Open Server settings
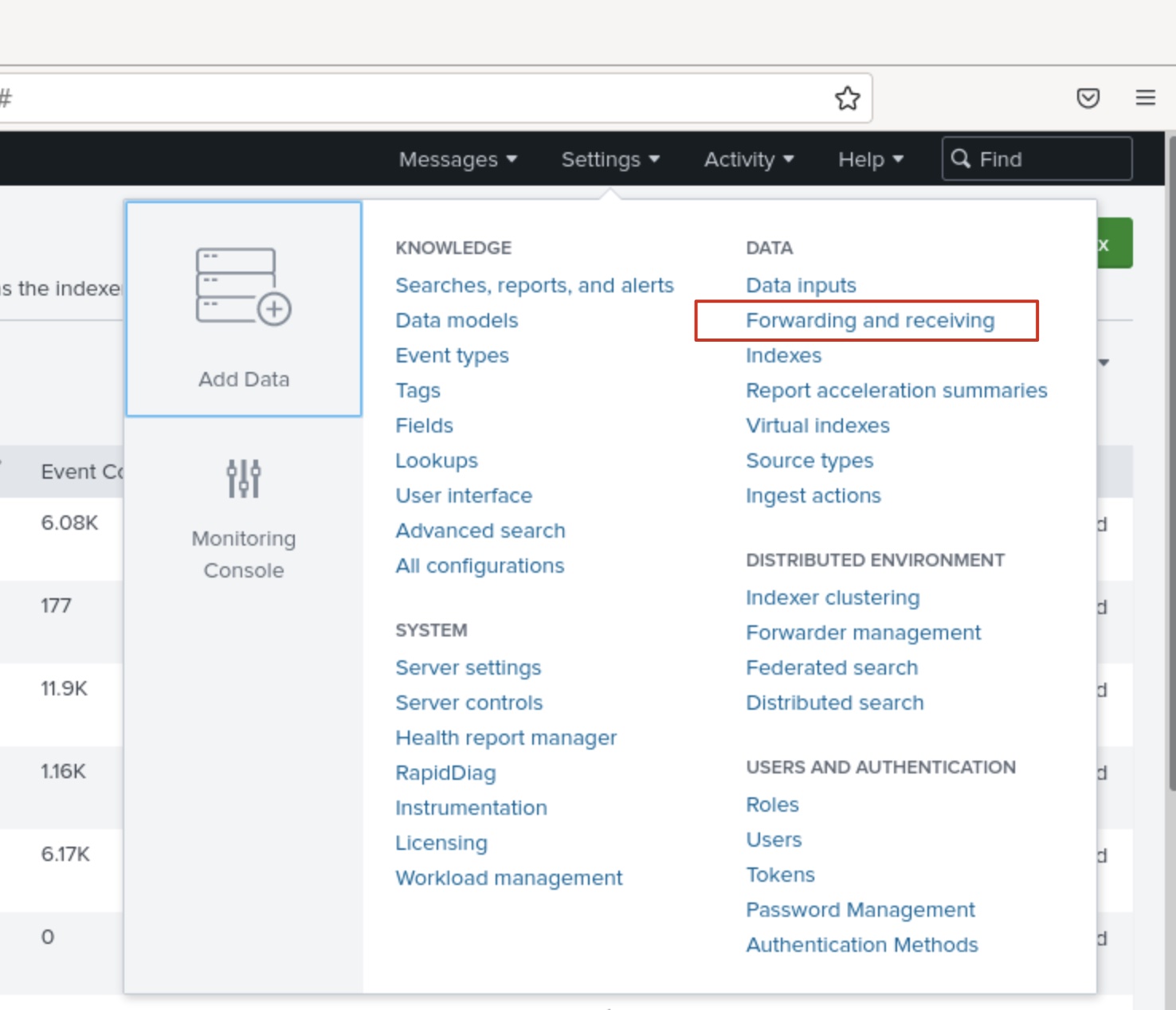 click(468, 667)
